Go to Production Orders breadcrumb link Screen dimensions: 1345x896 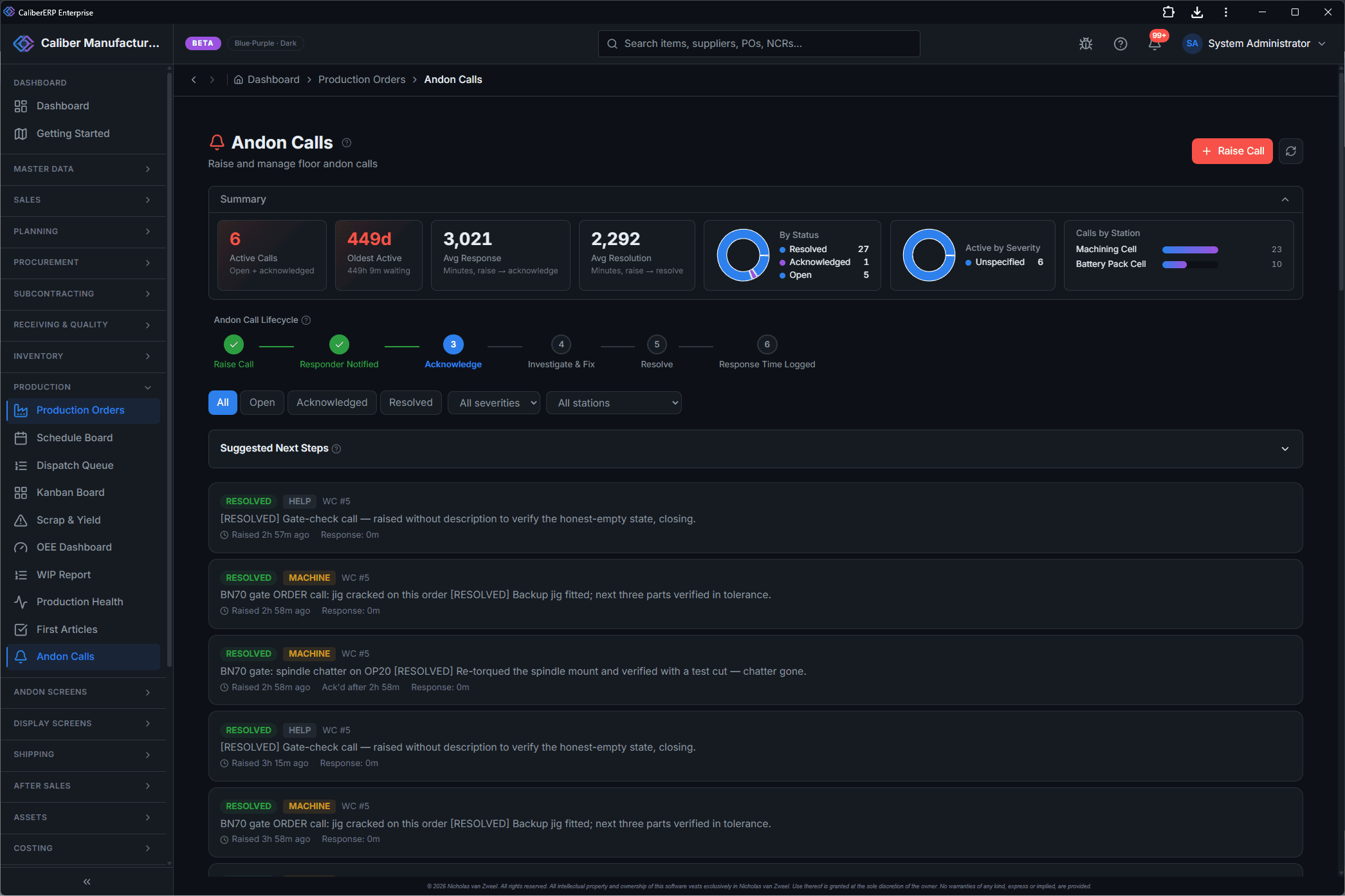[361, 80]
